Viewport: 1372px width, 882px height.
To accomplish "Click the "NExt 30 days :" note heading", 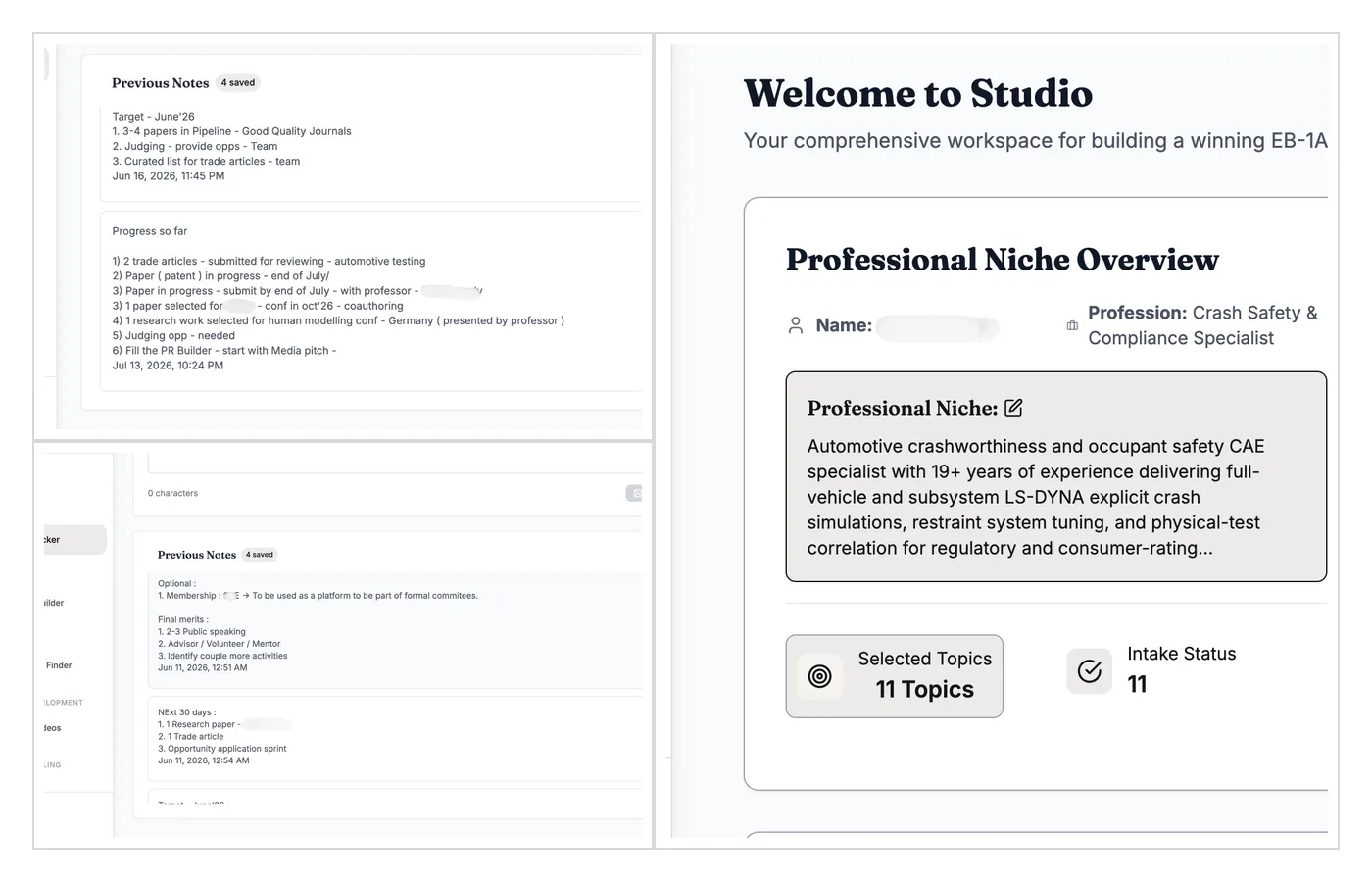I will click(187, 712).
